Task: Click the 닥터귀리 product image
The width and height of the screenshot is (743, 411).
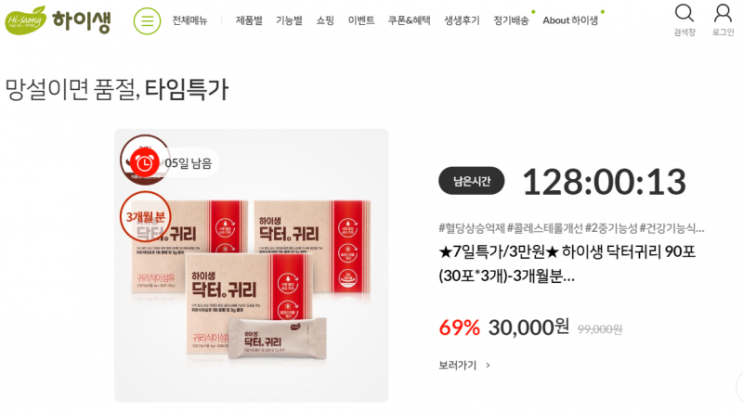Action: coord(251,265)
